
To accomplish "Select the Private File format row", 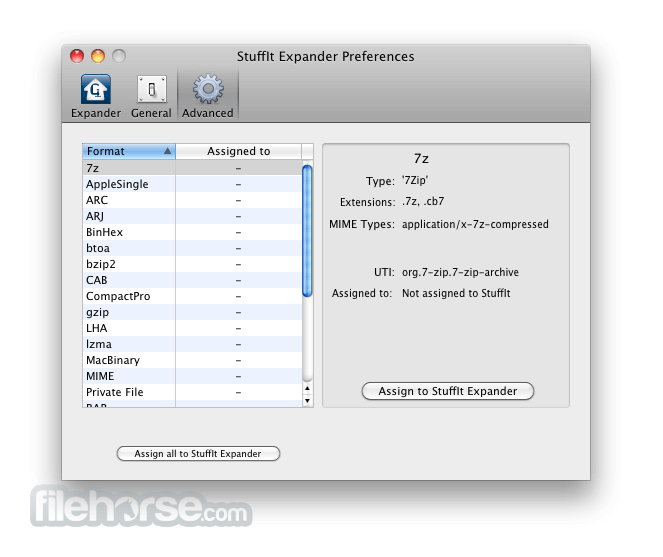I will pyautogui.click(x=192, y=392).
